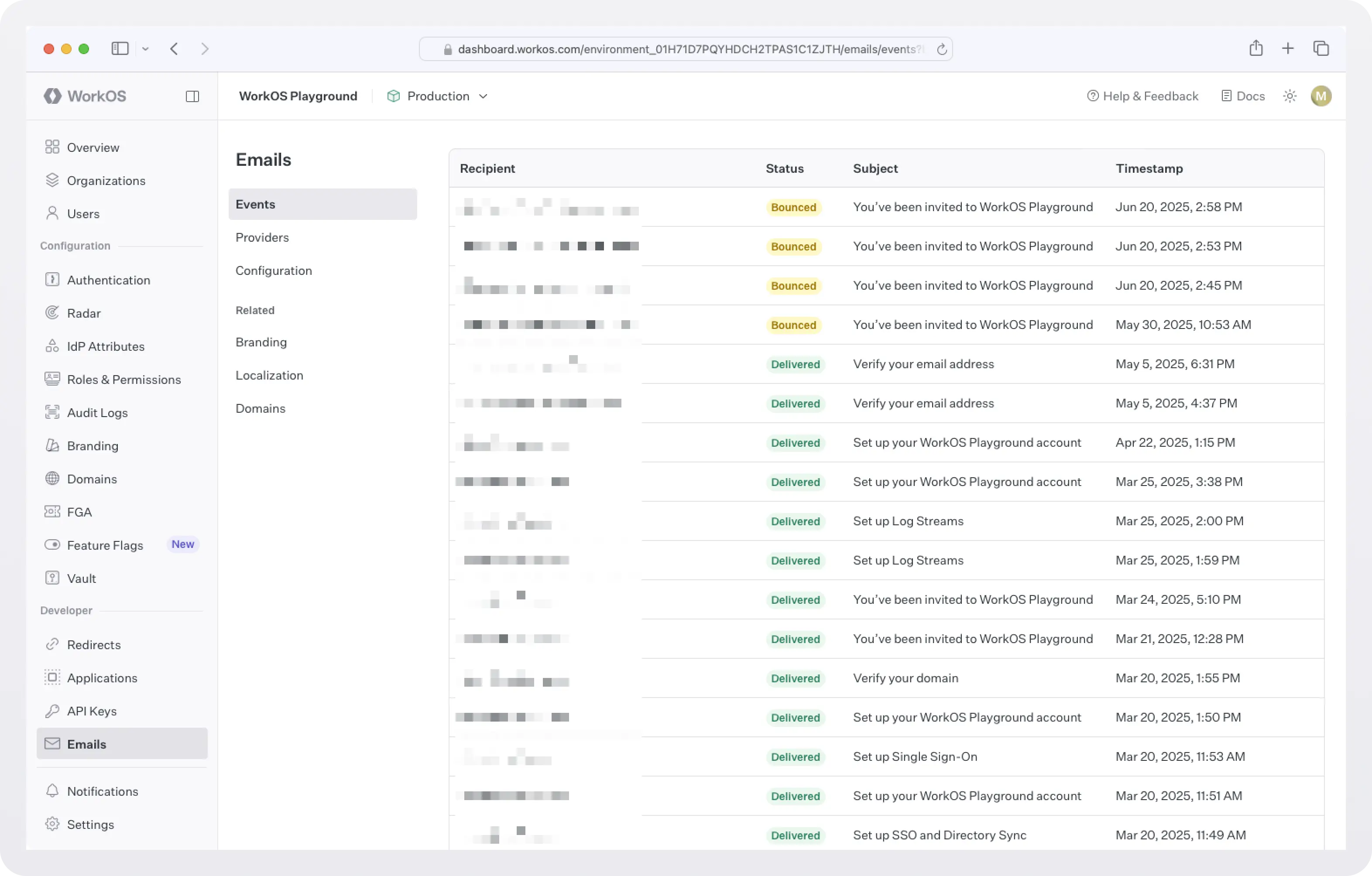This screenshot has width=1372, height=876.
Task: Open Help & Feedback link
Action: tap(1142, 96)
